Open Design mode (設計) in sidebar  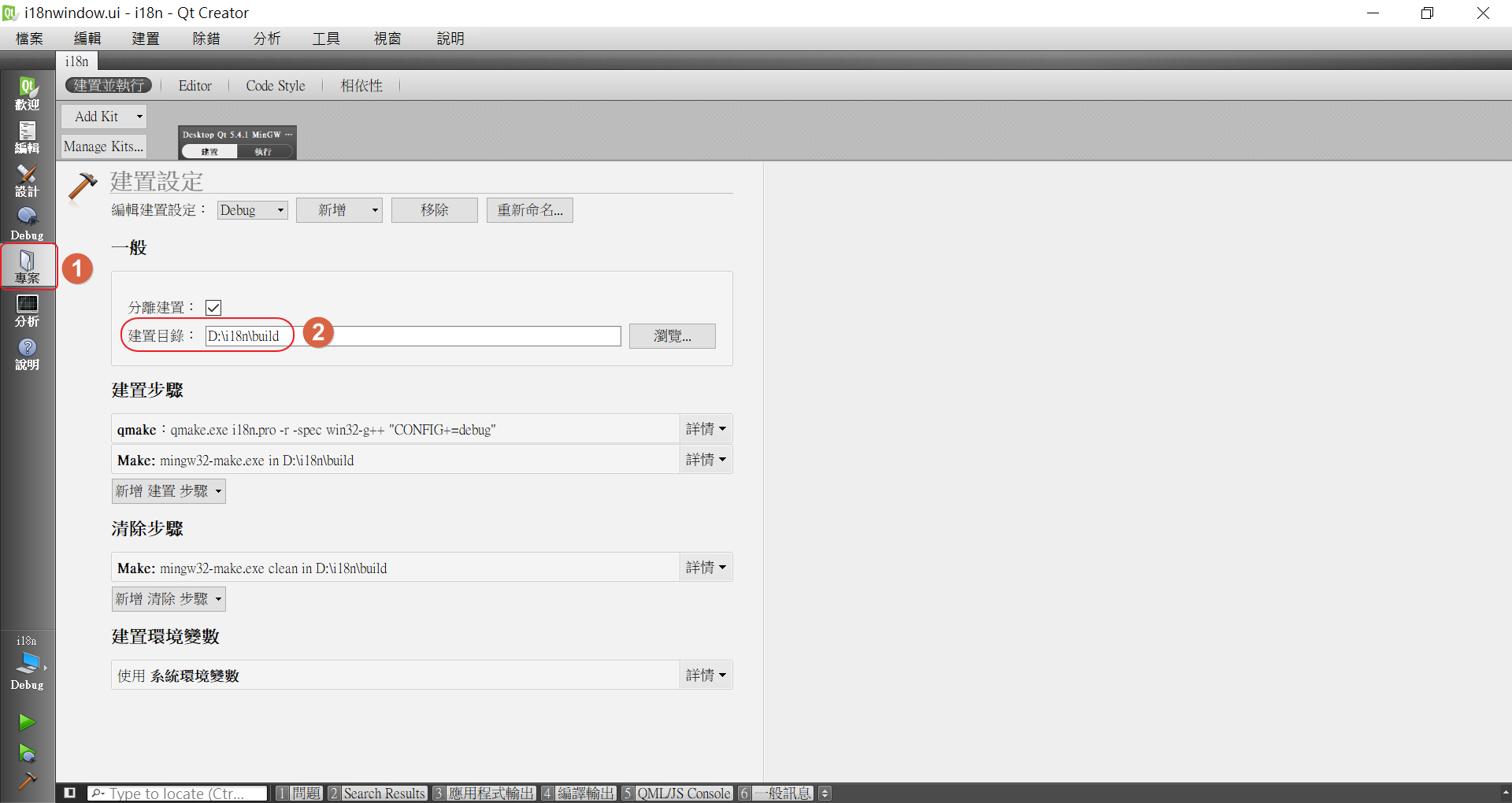27,180
